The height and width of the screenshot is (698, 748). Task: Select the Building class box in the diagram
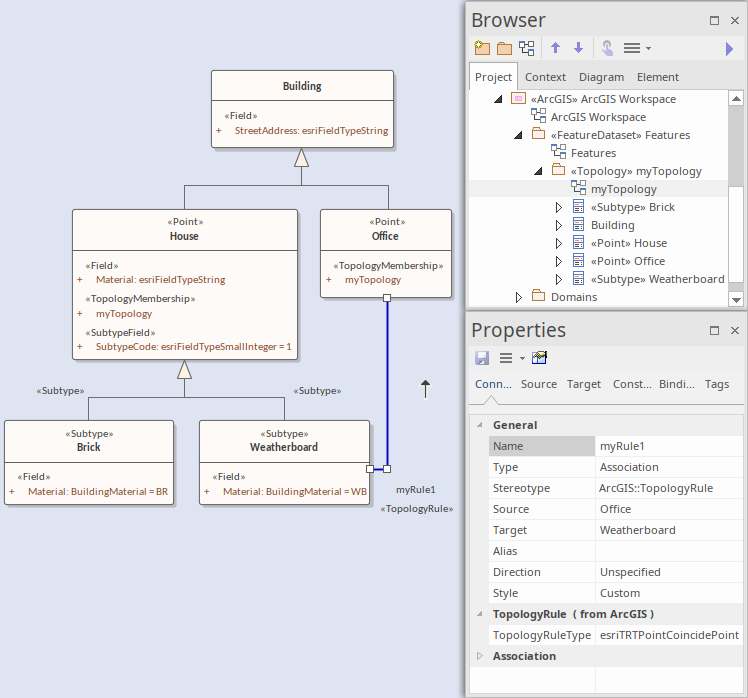tap(302, 87)
